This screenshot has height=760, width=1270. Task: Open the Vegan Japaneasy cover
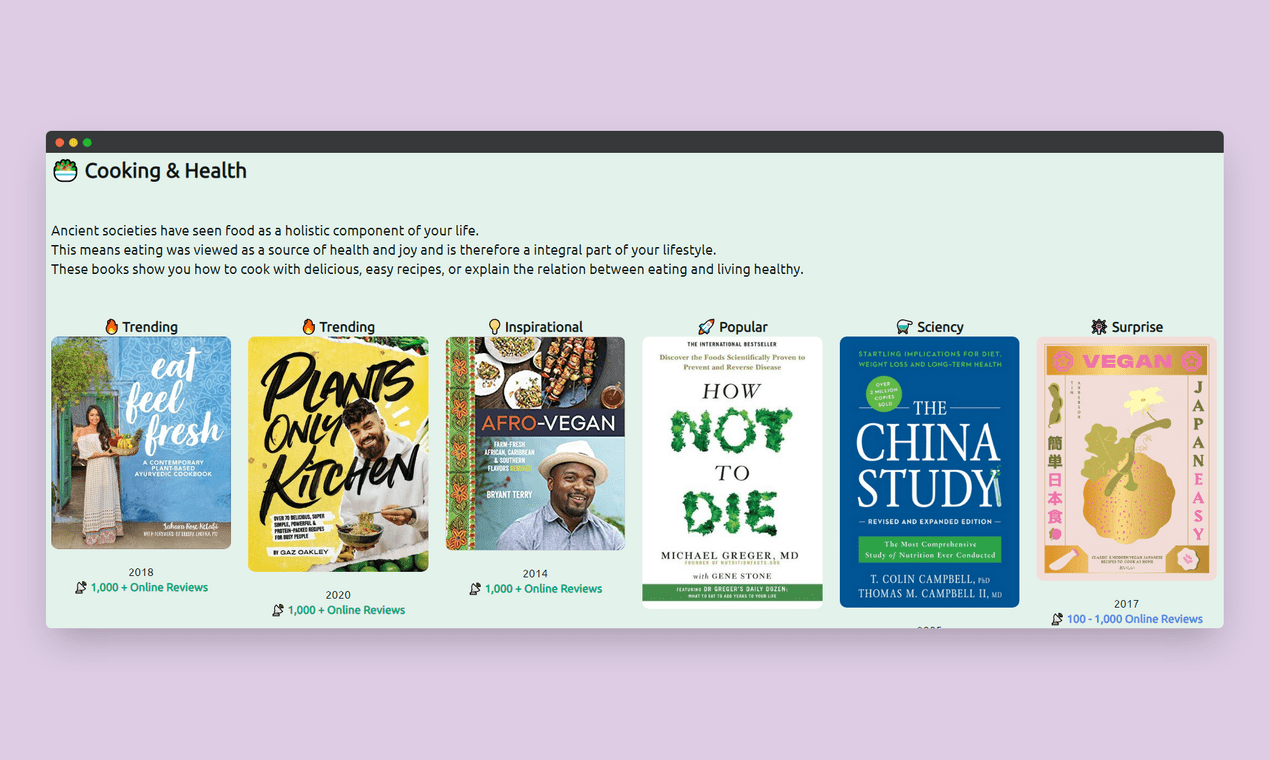click(1126, 458)
